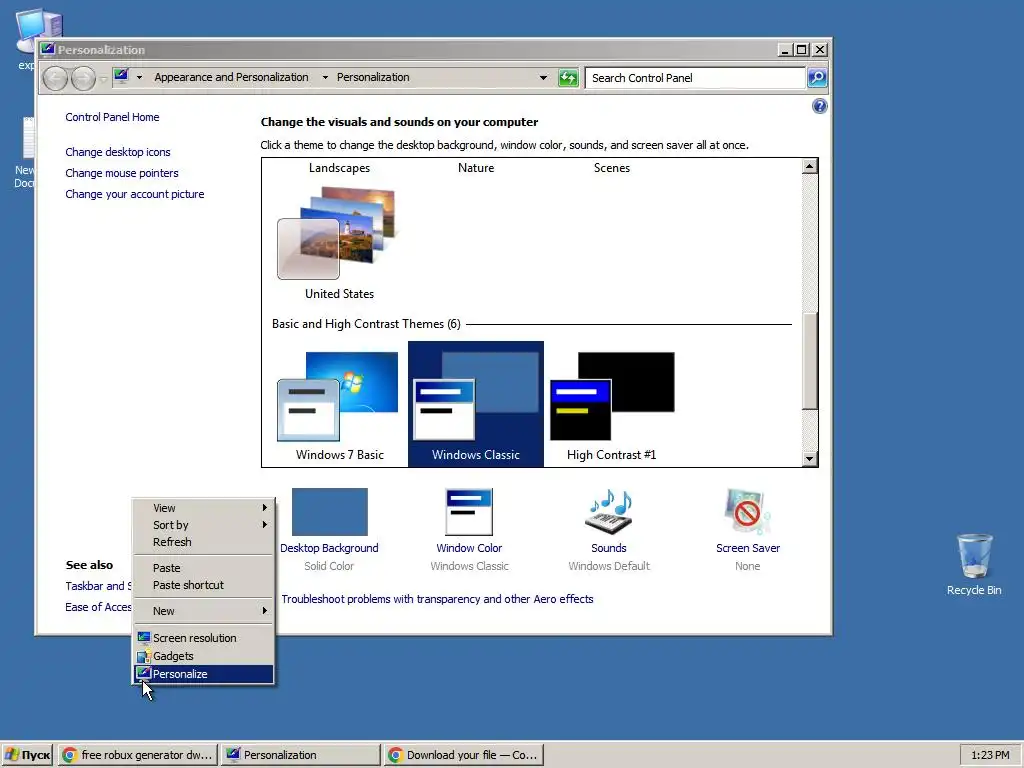Expand the root breadcrumb arrow after control panel icon
The image size is (1024, 768).
(139, 77)
